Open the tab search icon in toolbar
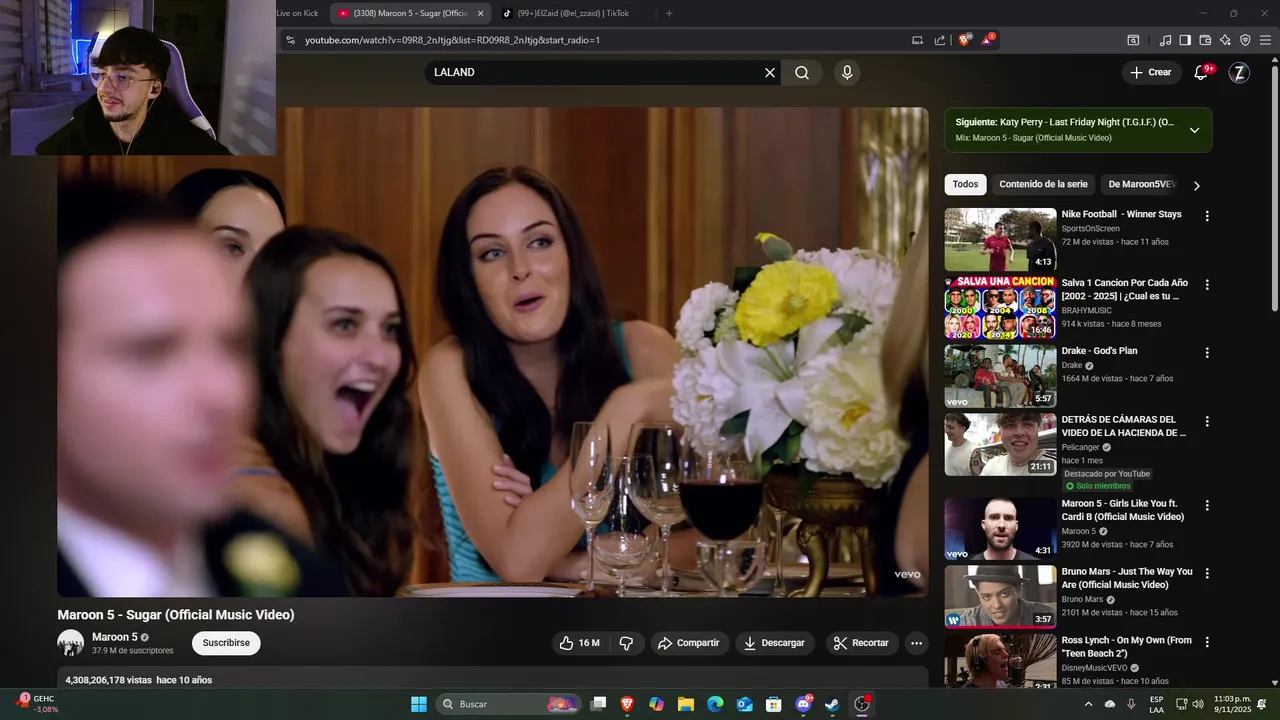Viewport: 1280px width, 720px height. tap(1133, 40)
